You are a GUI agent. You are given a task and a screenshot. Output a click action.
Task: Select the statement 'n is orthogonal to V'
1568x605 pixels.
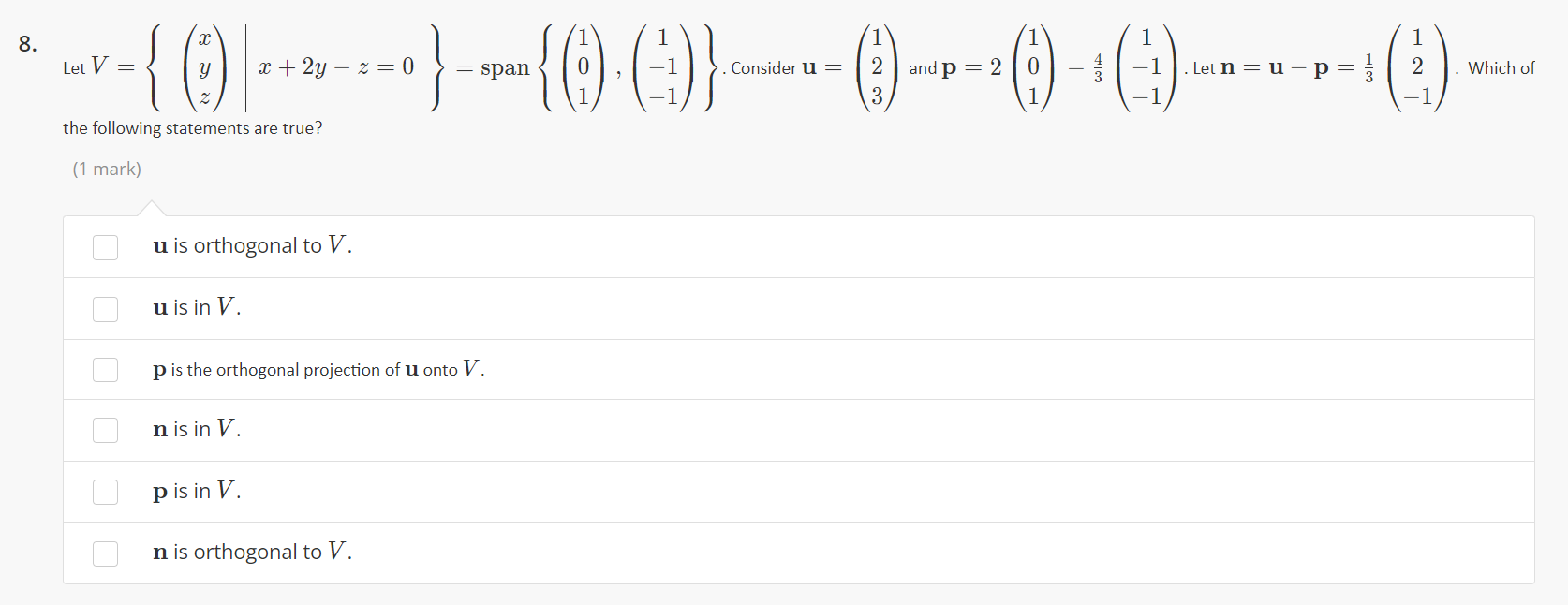tap(251, 552)
